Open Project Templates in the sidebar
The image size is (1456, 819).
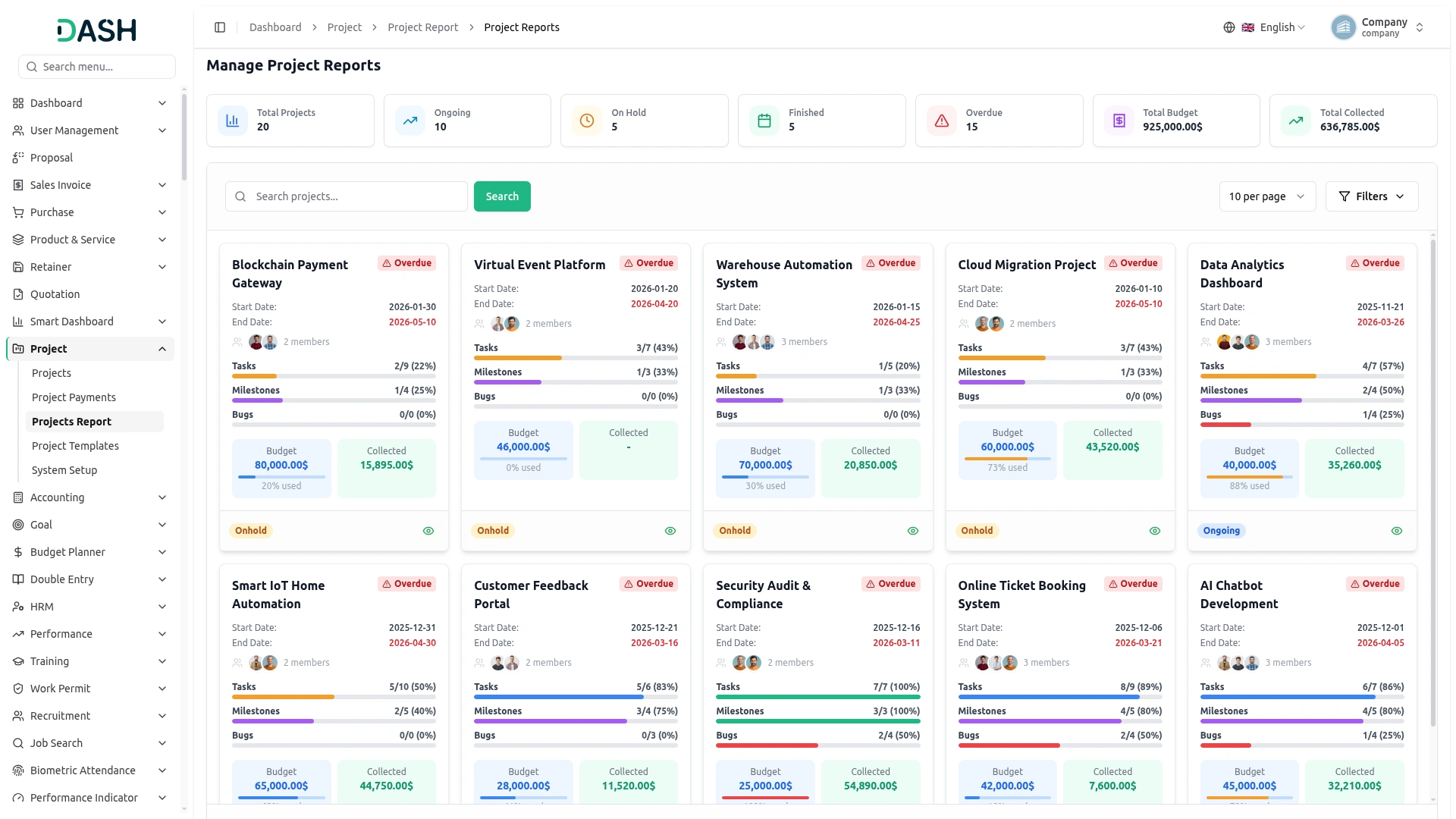click(75, 446)
